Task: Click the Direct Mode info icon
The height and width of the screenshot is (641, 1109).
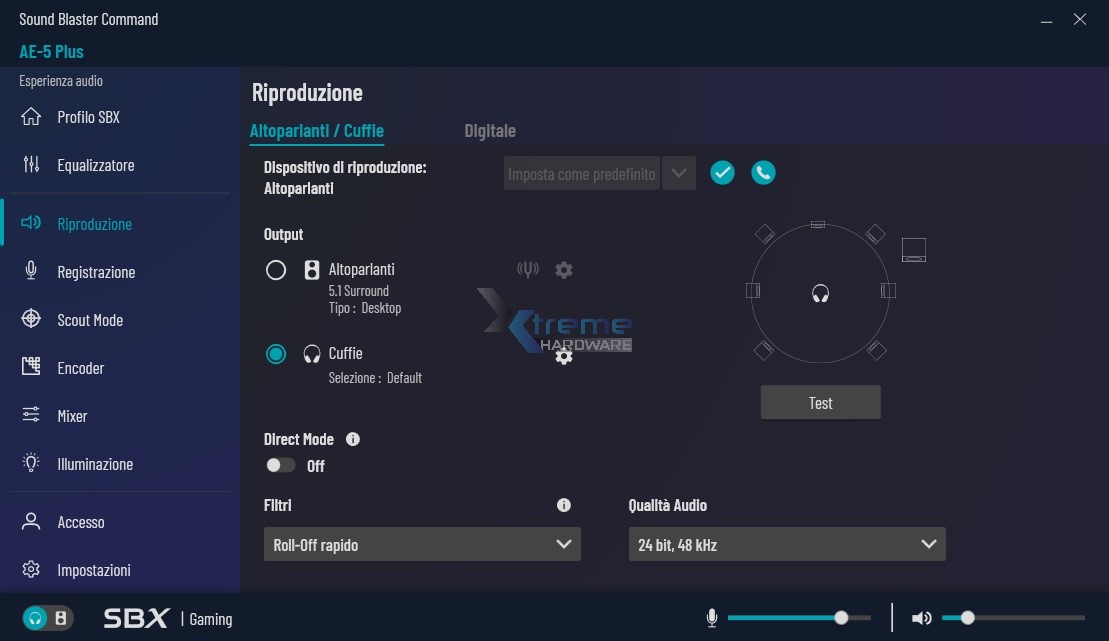Action: (x=353, y=439)
